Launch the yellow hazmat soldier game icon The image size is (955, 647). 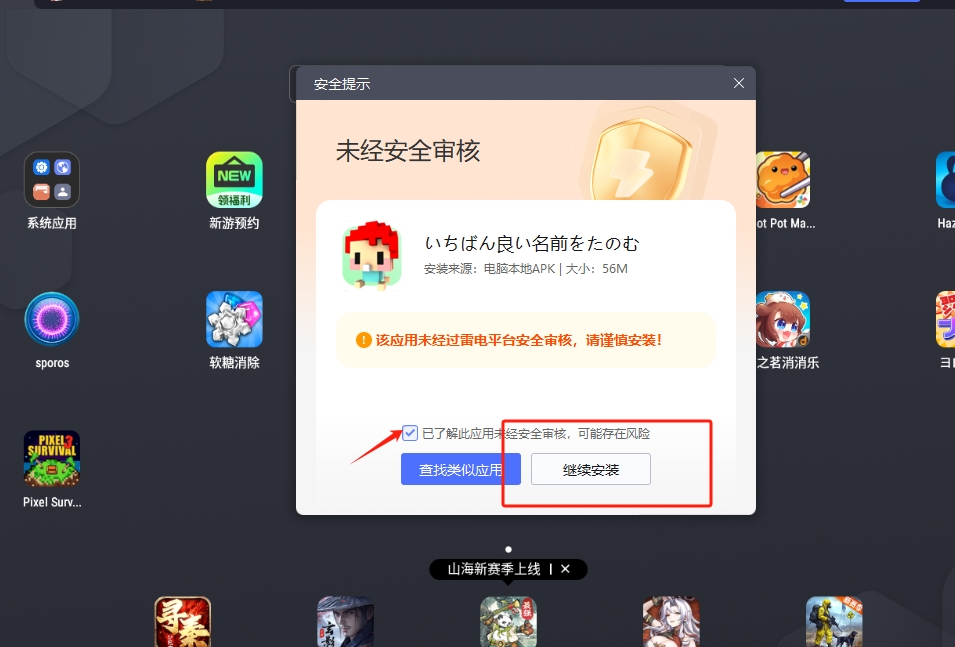(834, 622)
